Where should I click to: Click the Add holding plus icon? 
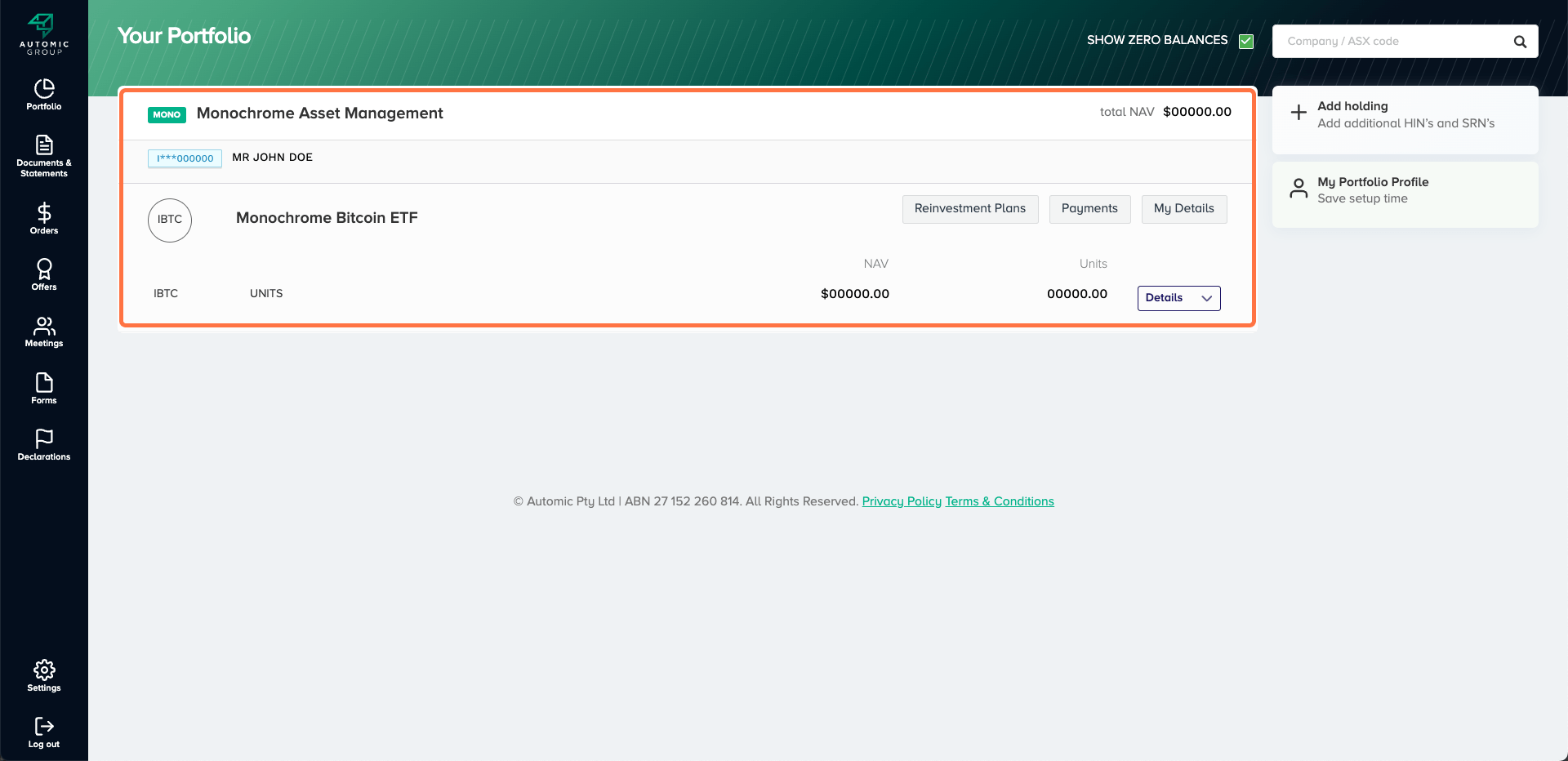click(1298, 113)
